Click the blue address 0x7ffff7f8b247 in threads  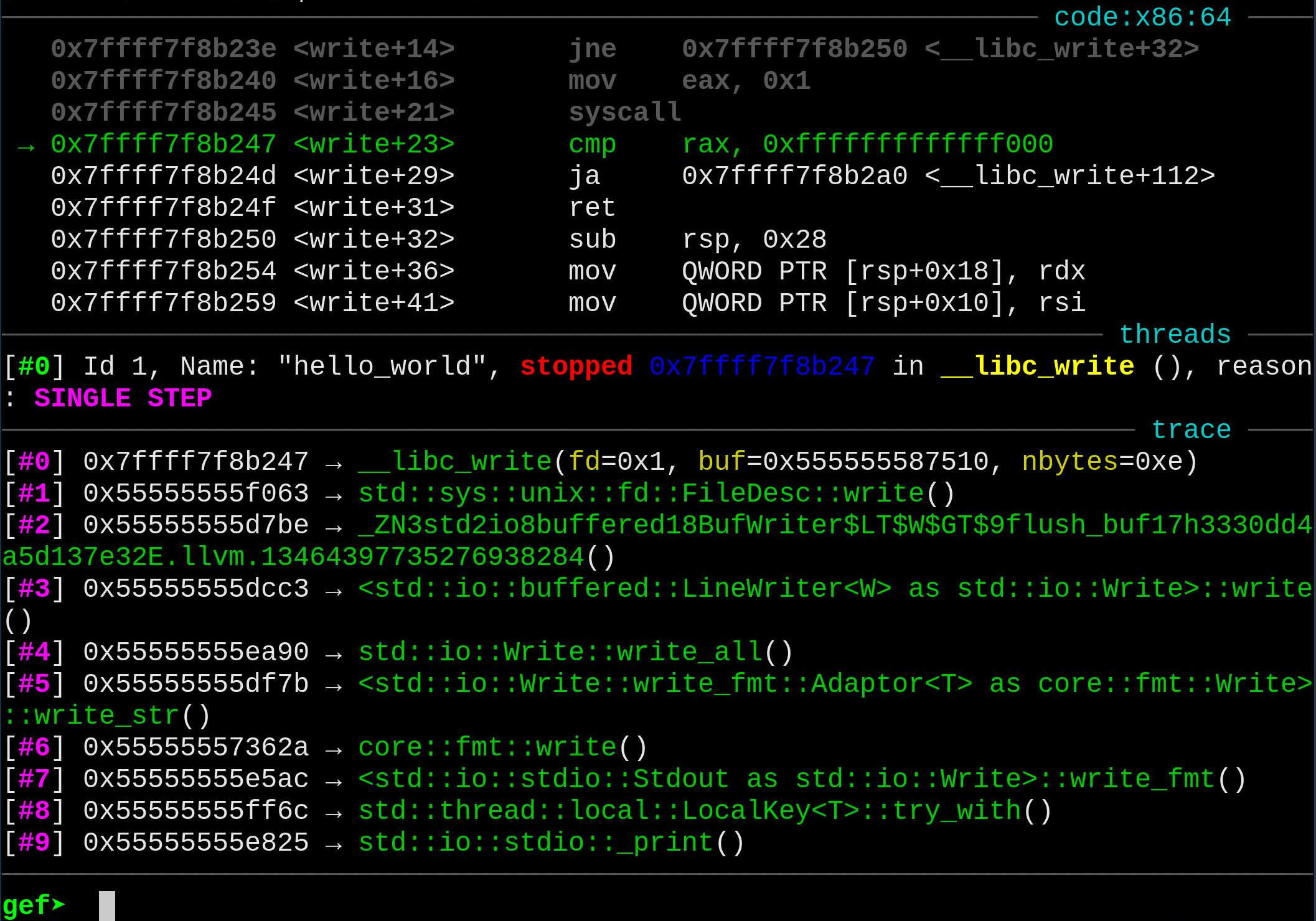coord(761,366)
